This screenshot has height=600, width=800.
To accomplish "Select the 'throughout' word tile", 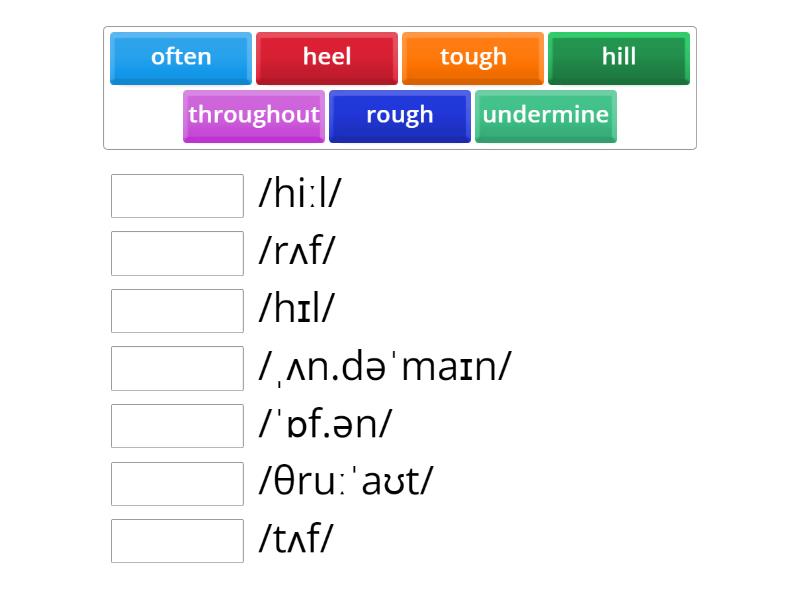I will click(x=253, y=115).
